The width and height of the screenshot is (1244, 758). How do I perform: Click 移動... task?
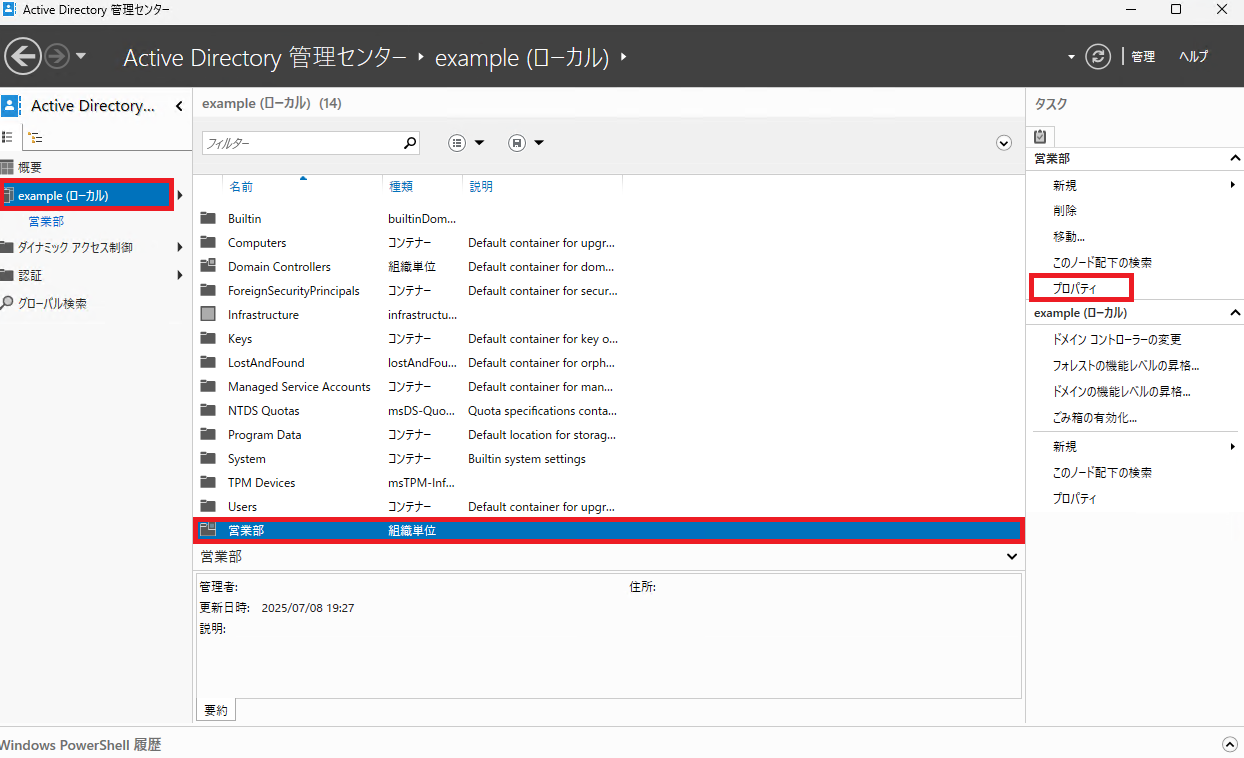pos(1069,237)
